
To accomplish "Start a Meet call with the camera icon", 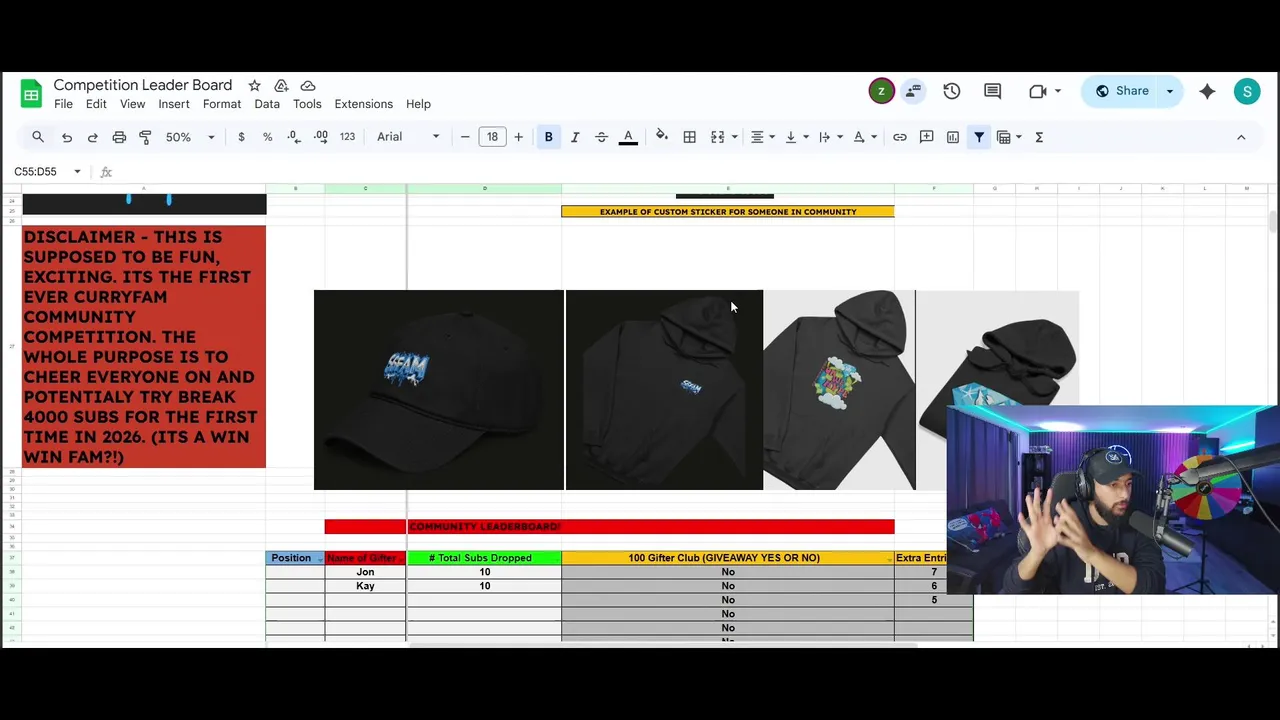I will pyautogui.click(x=1038, y=91).
